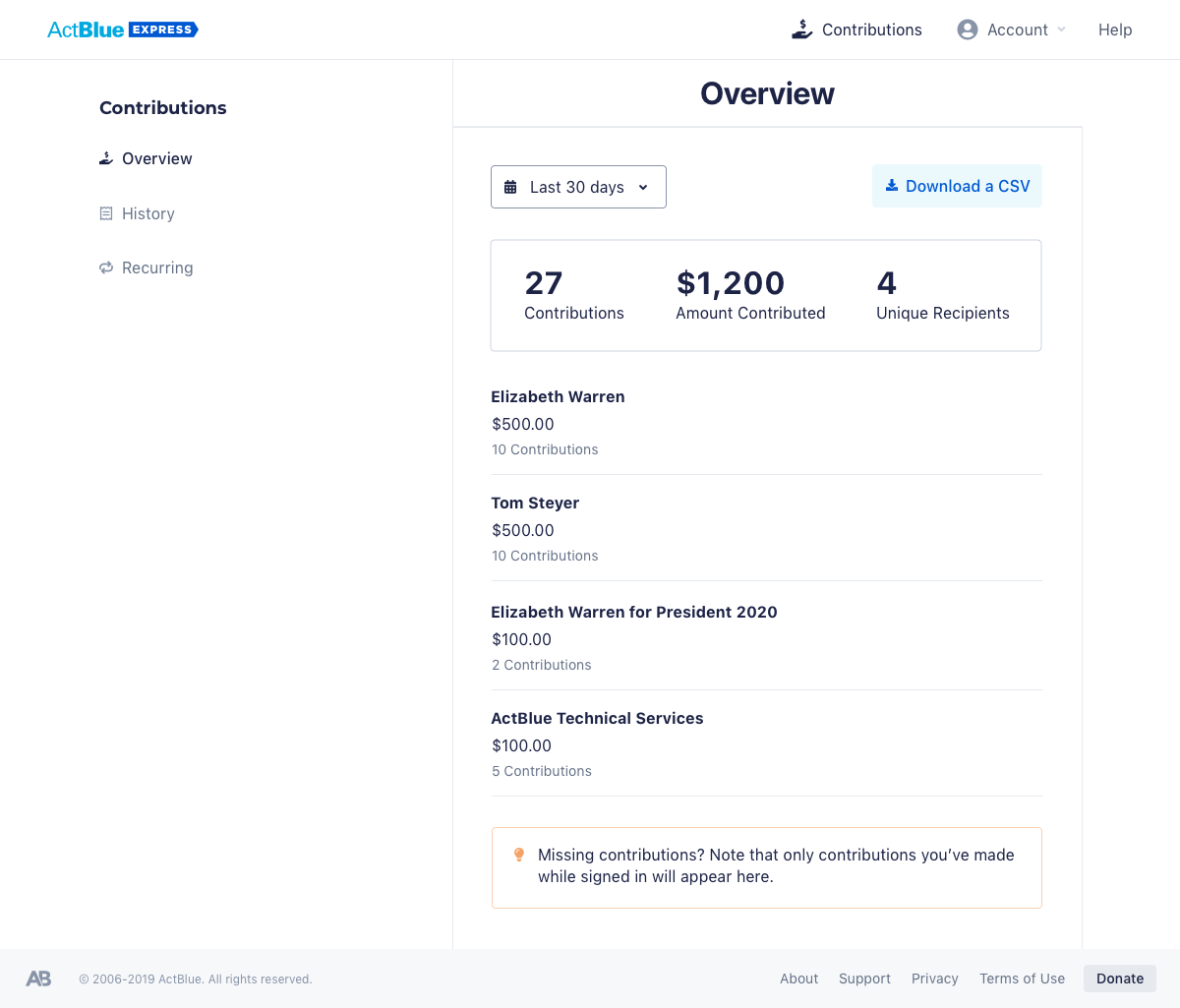Click the Donate button in footer

coord(1120,978)
